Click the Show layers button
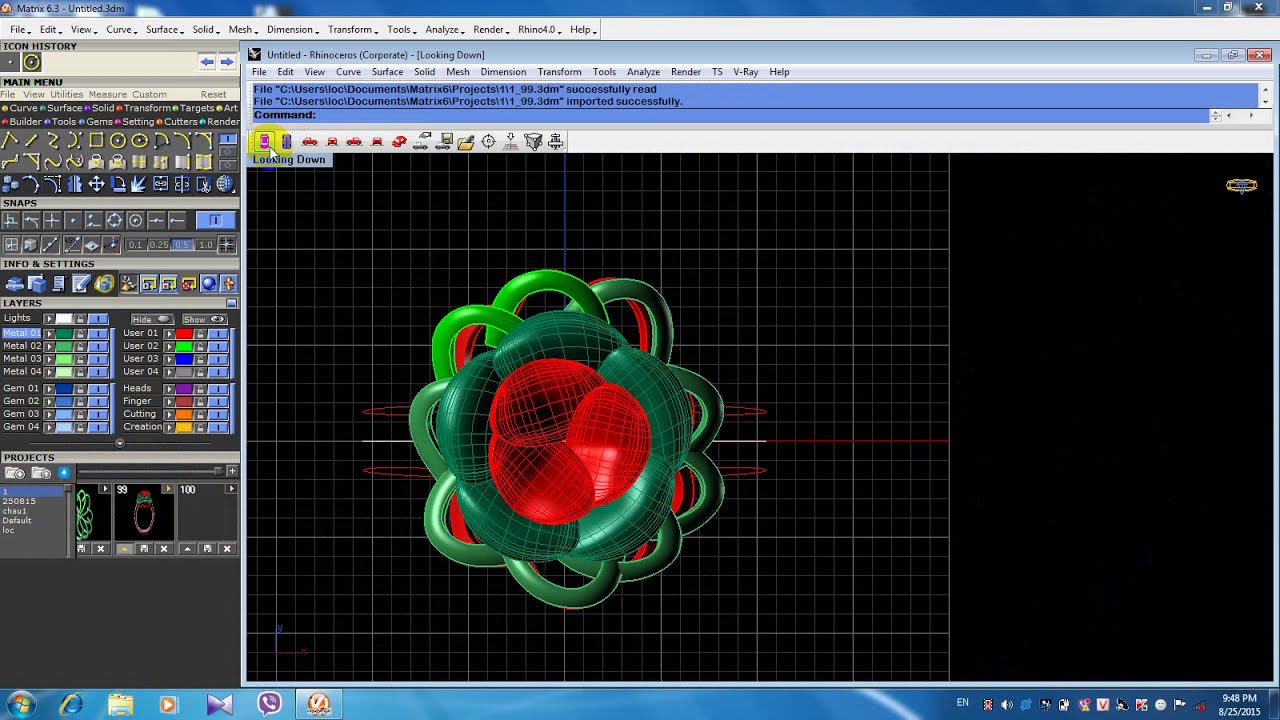The image size is (1280, 720). click(204, 319)
